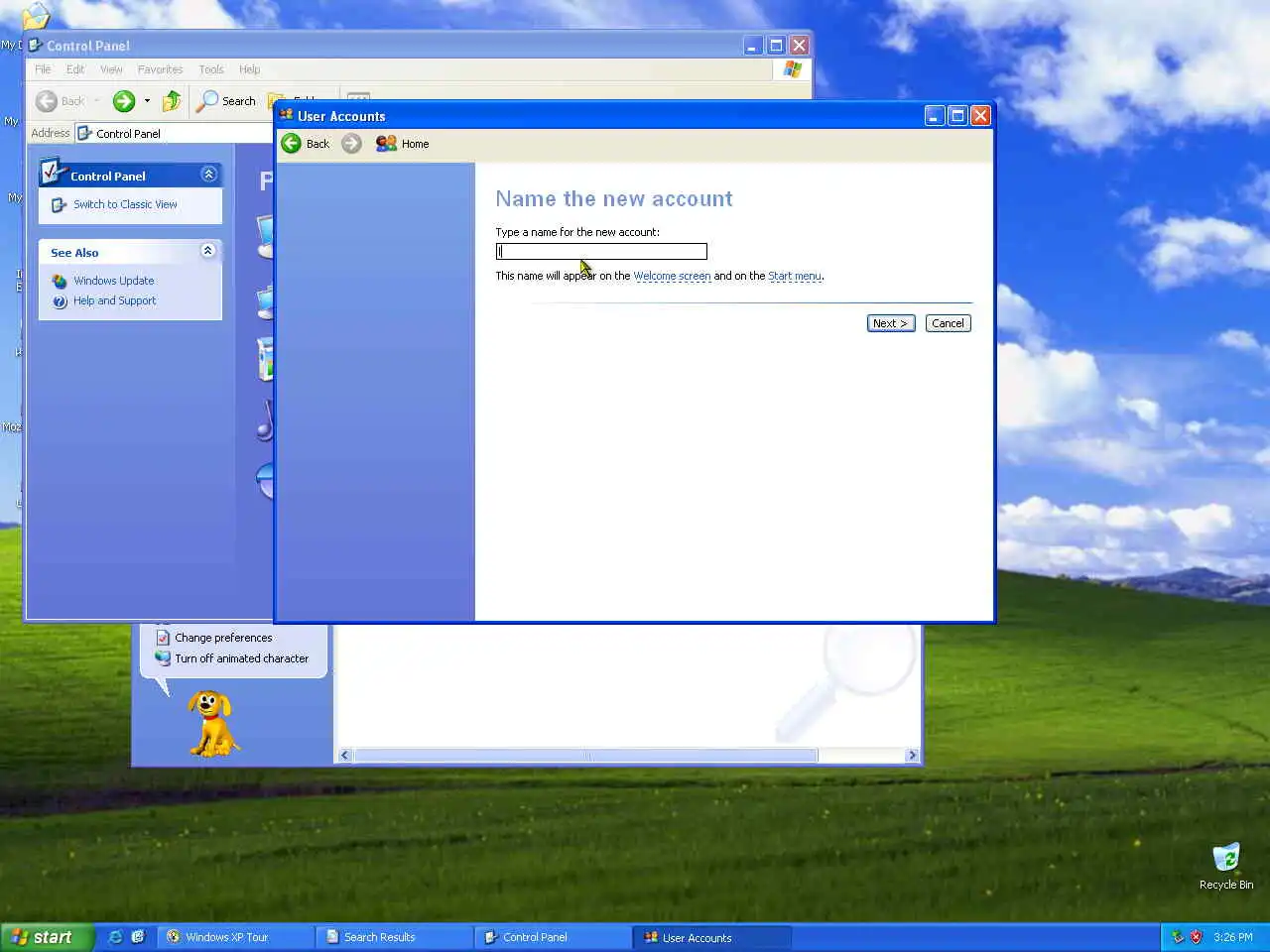Screen dimensions: 1270x952
Task: Click the red security shield tray icon
Action: pyautogui.click(x=1196, y=937)
